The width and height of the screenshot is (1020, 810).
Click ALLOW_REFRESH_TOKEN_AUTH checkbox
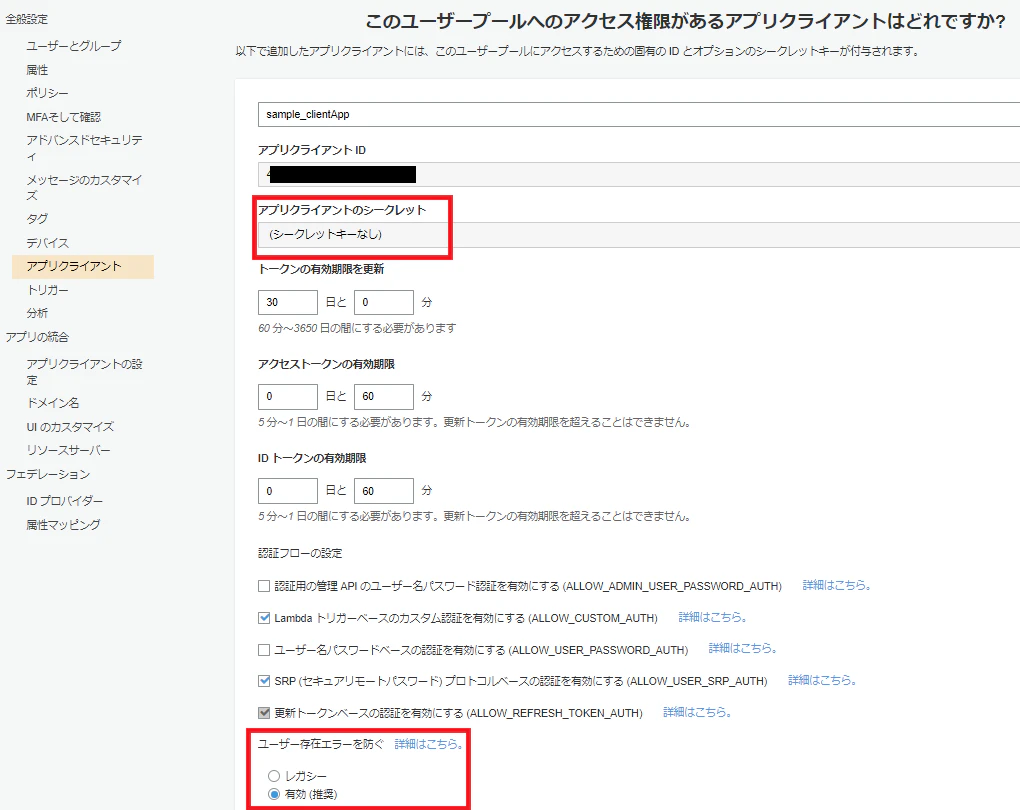(264, 713)
